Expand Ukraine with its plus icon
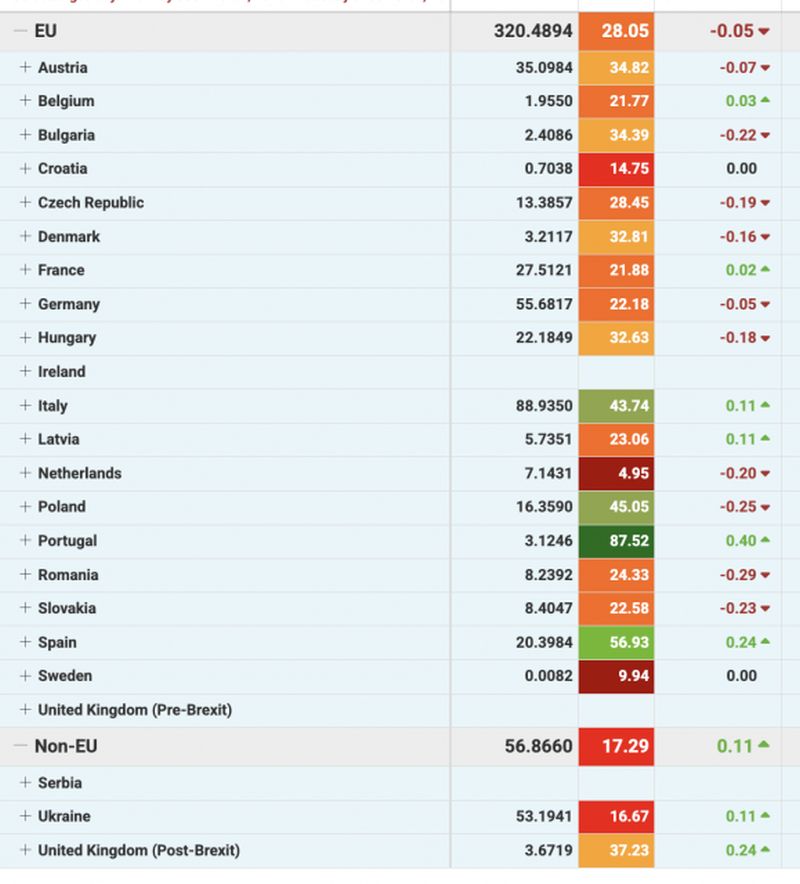The image size is (800, 884). point(26,817)
